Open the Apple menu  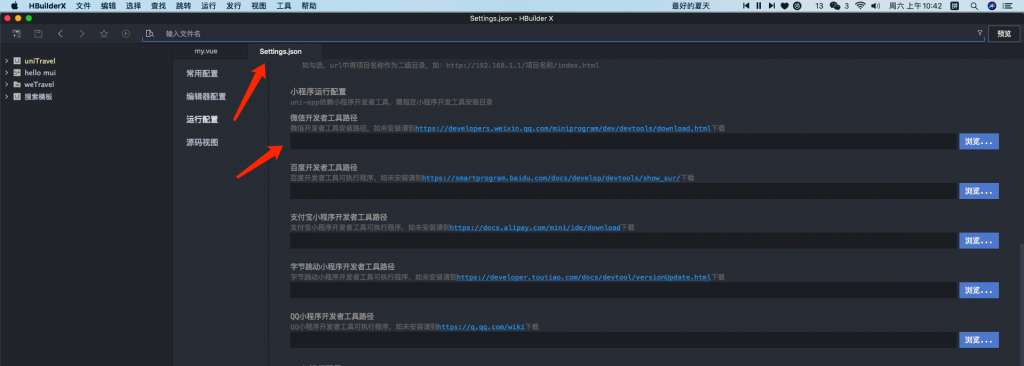point(14,5)
